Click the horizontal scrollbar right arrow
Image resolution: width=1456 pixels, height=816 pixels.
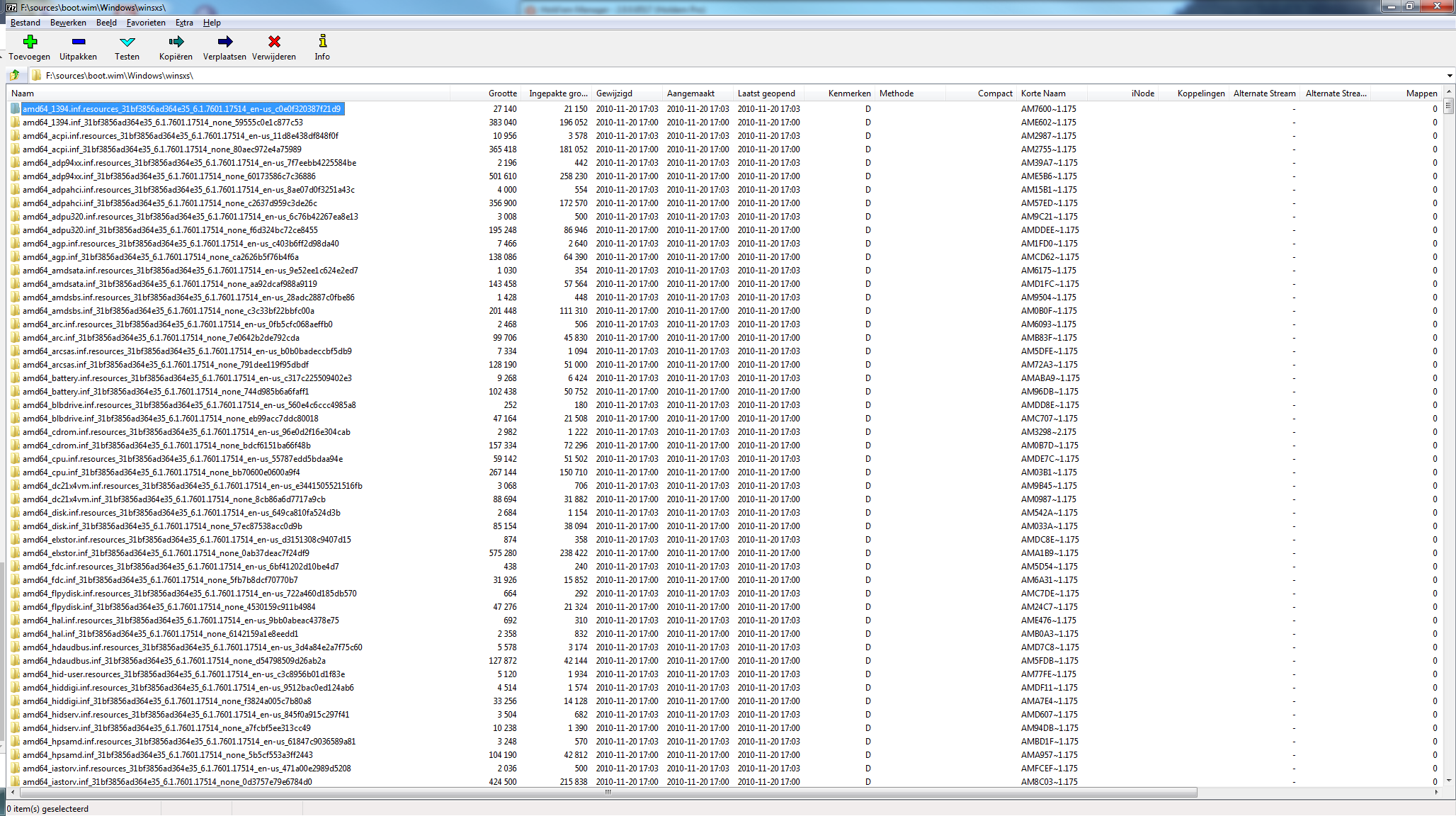[1436, 793]
